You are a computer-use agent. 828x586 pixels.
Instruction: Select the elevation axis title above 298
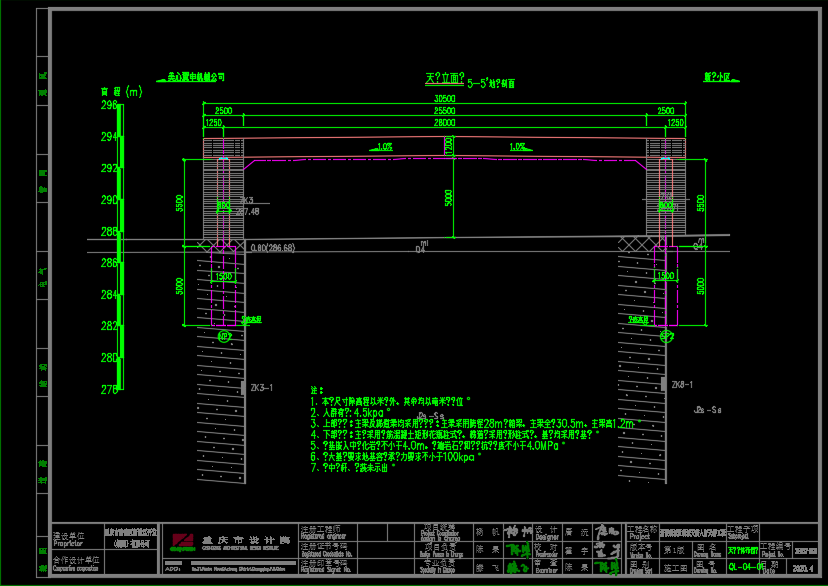(121, 92)
